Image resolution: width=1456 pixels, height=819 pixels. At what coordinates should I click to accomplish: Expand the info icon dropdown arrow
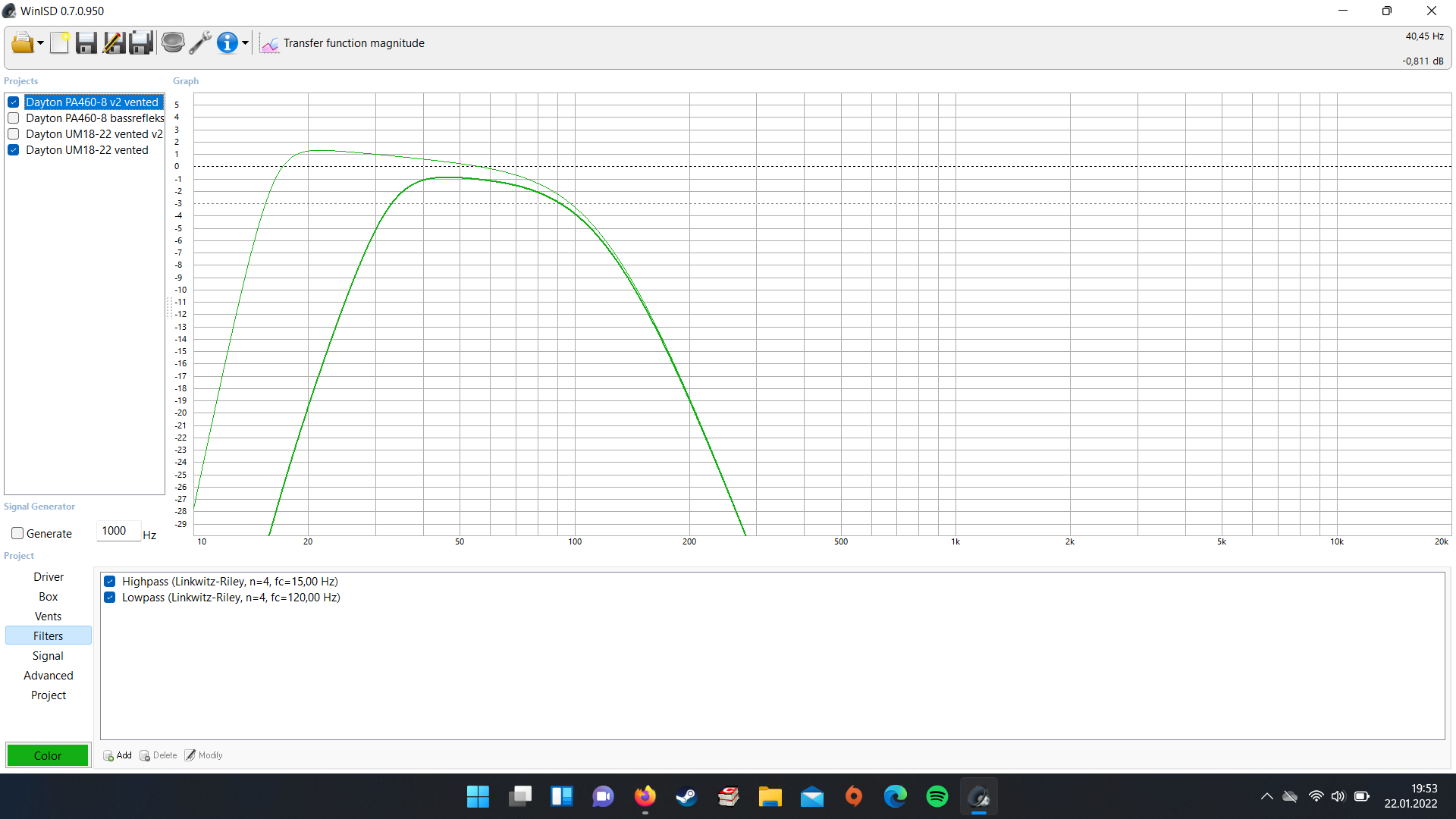[245, 43]
